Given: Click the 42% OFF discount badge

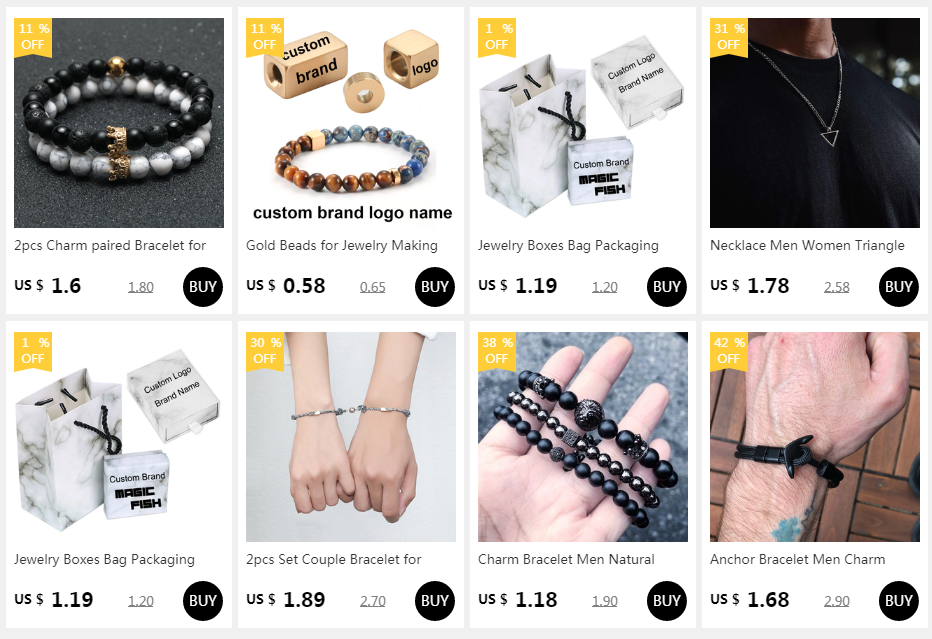Looking at the screenshot, I should tap(729, 351).
